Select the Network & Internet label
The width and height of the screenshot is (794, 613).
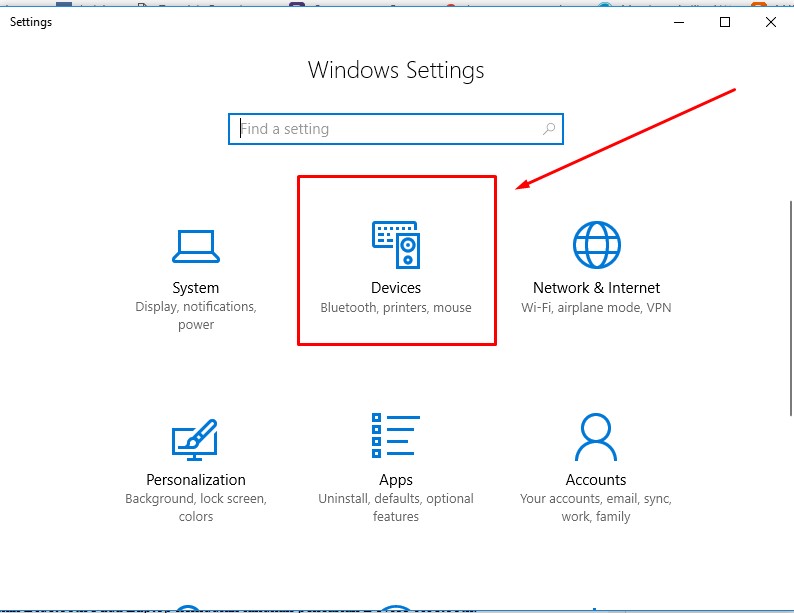[597, 288]
